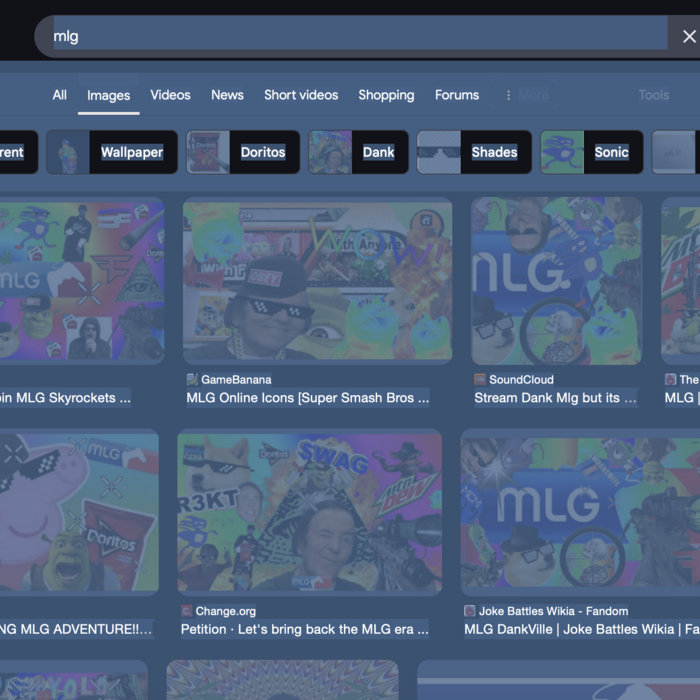Open the three-dot More menu
700x700 pixels.
[x=509, y=95]
